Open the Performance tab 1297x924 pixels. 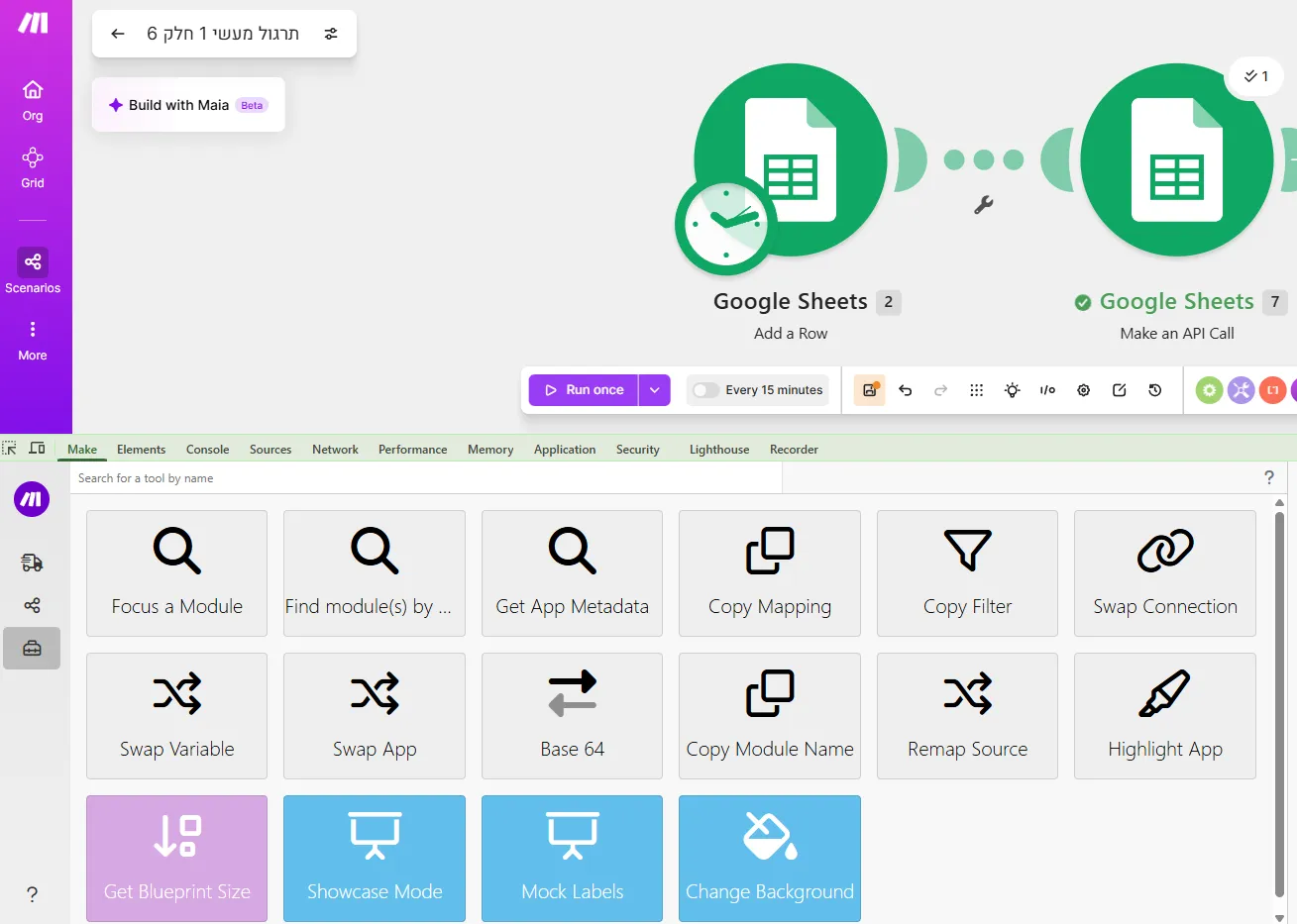[x=412, y=450]
